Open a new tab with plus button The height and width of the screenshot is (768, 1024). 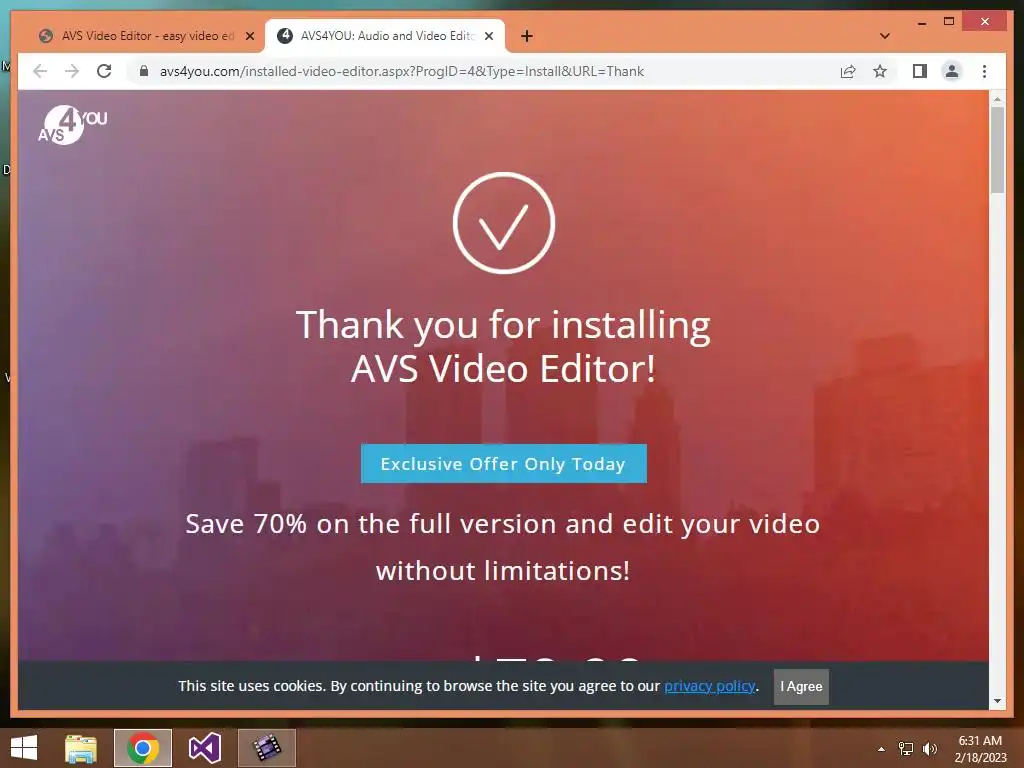click(x=527, y=36)
